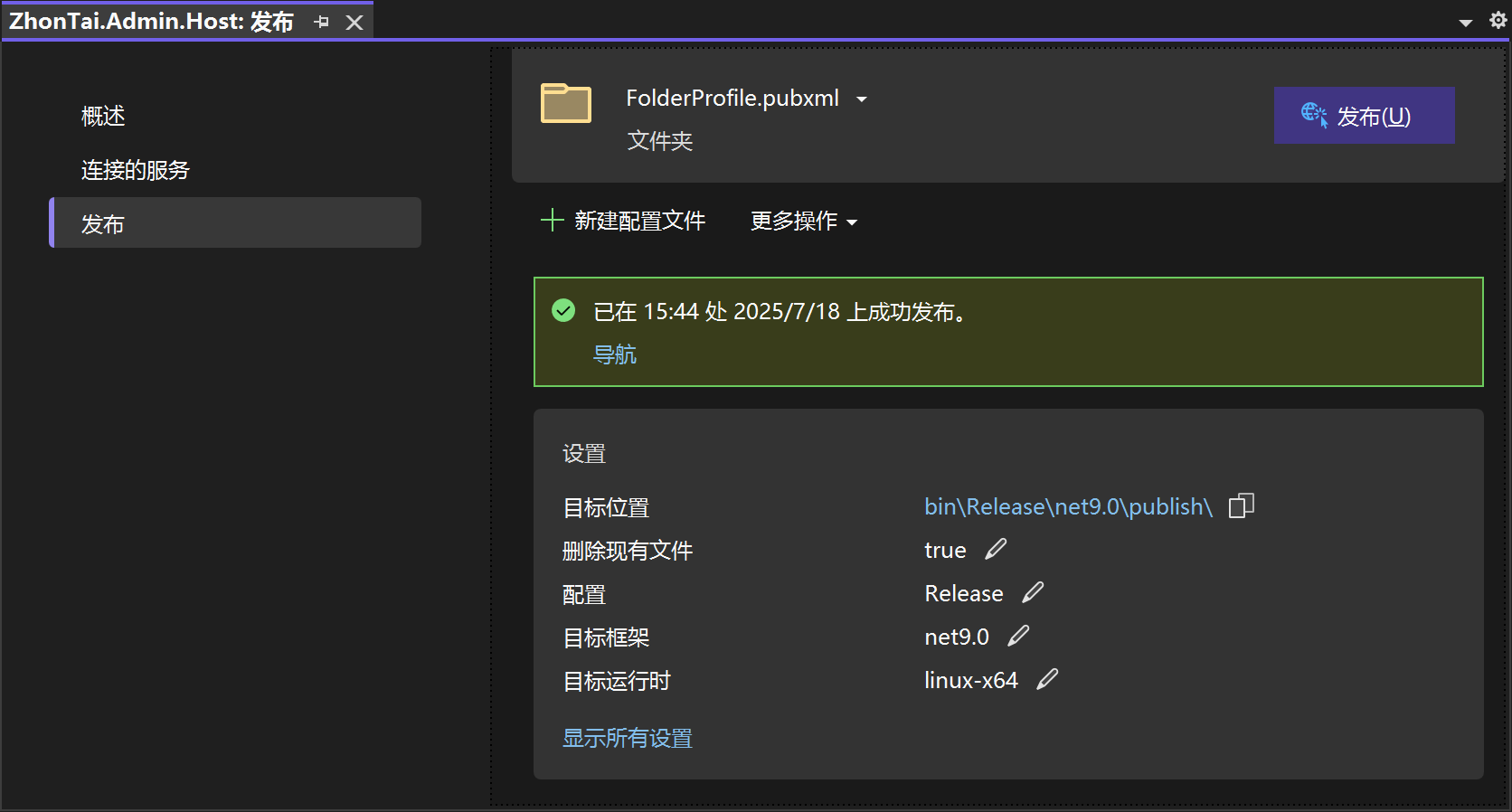Open the window settings gear icon
This screenshot has height=812, width=1512.
pyautogui.click(x=1498, y=21)
